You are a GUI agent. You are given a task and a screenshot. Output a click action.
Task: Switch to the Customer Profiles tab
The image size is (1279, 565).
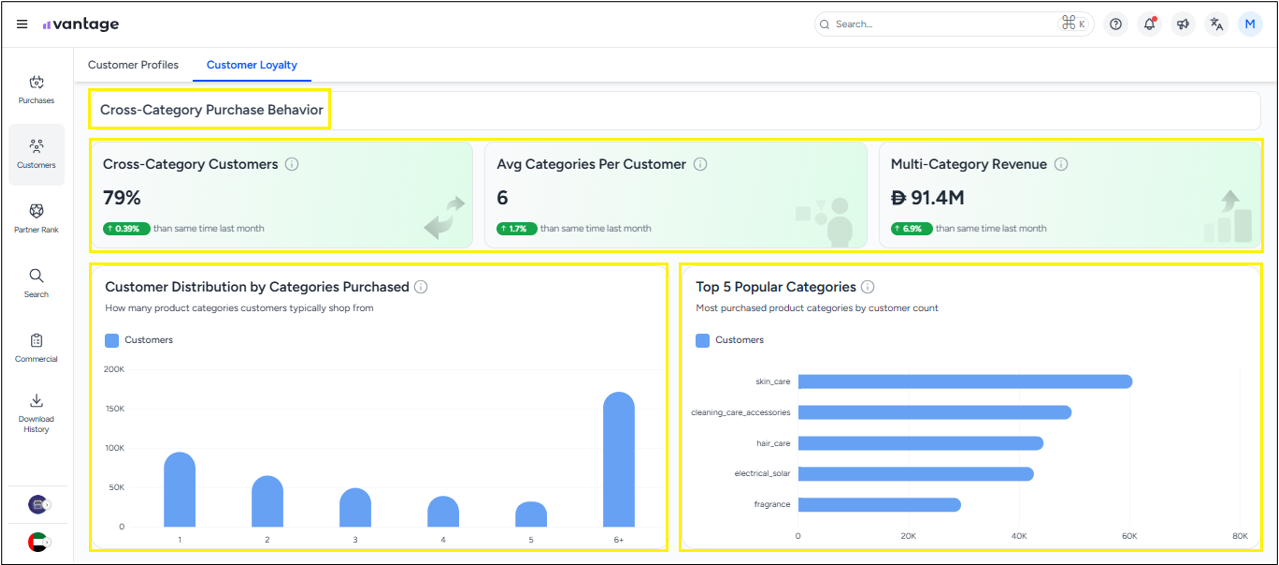pos(133,65)
